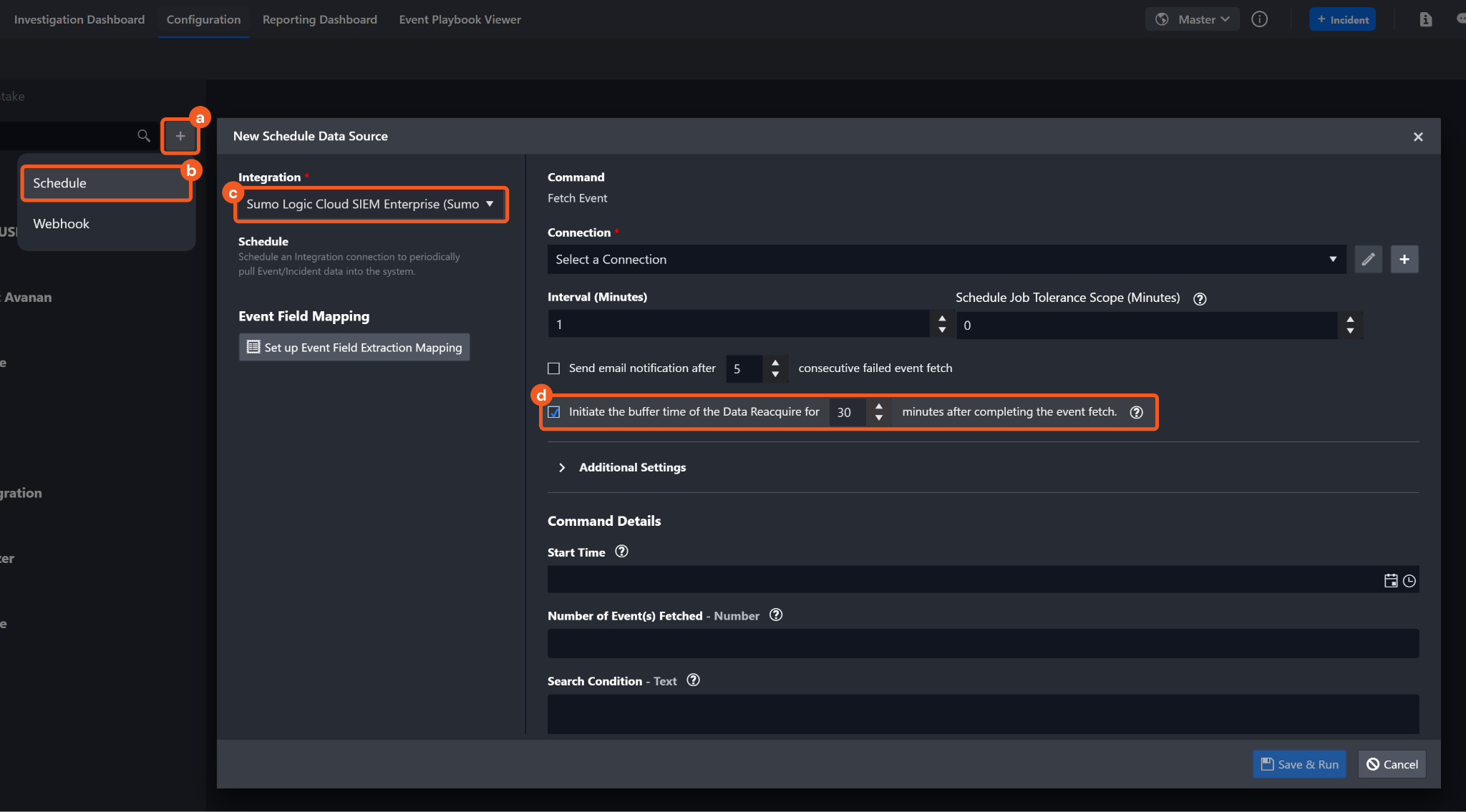1466x812 pixels.
Task: Open the Start Time clock icon
Action: (1409, 581)
